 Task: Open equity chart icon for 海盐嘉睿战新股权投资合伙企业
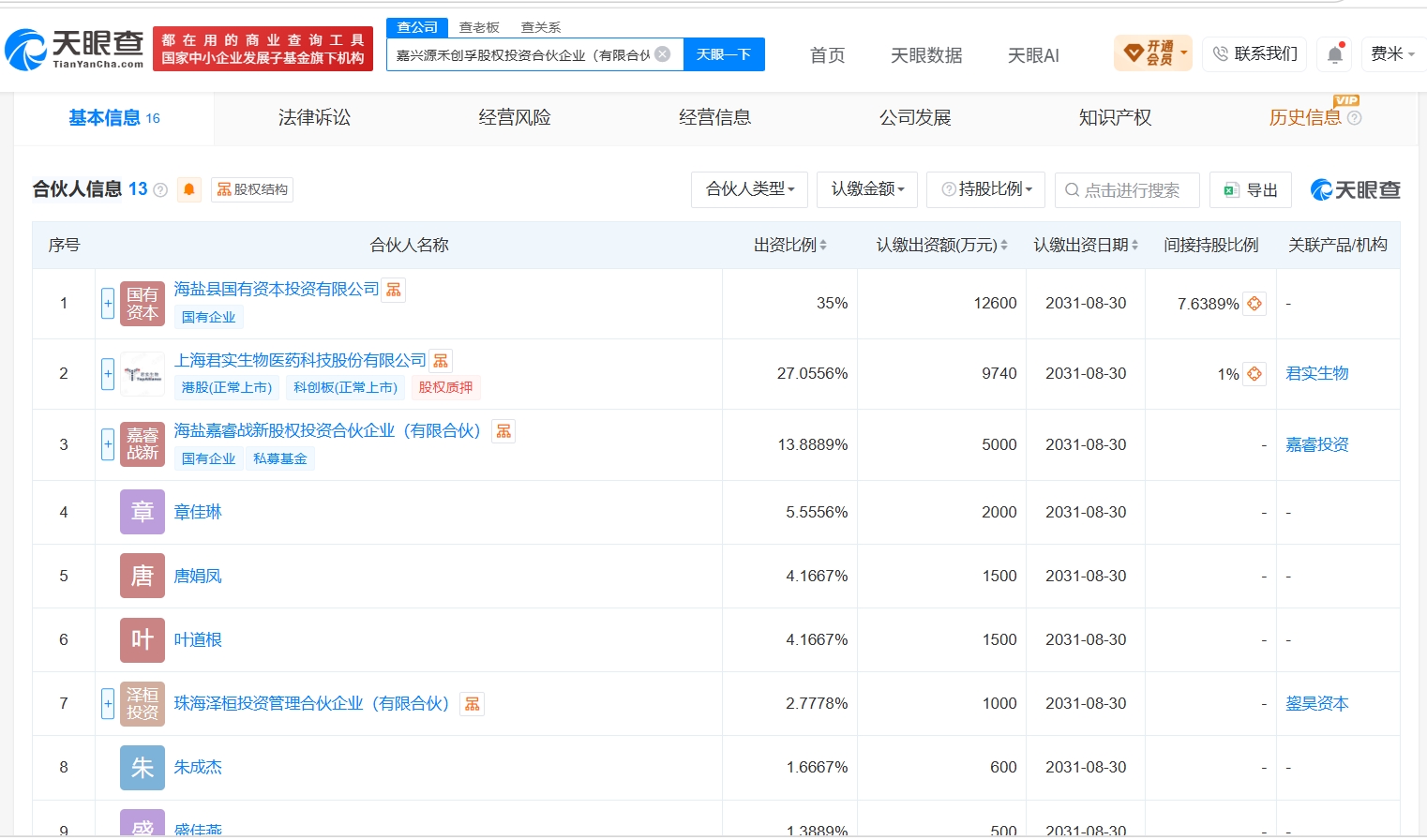[503, 431]
